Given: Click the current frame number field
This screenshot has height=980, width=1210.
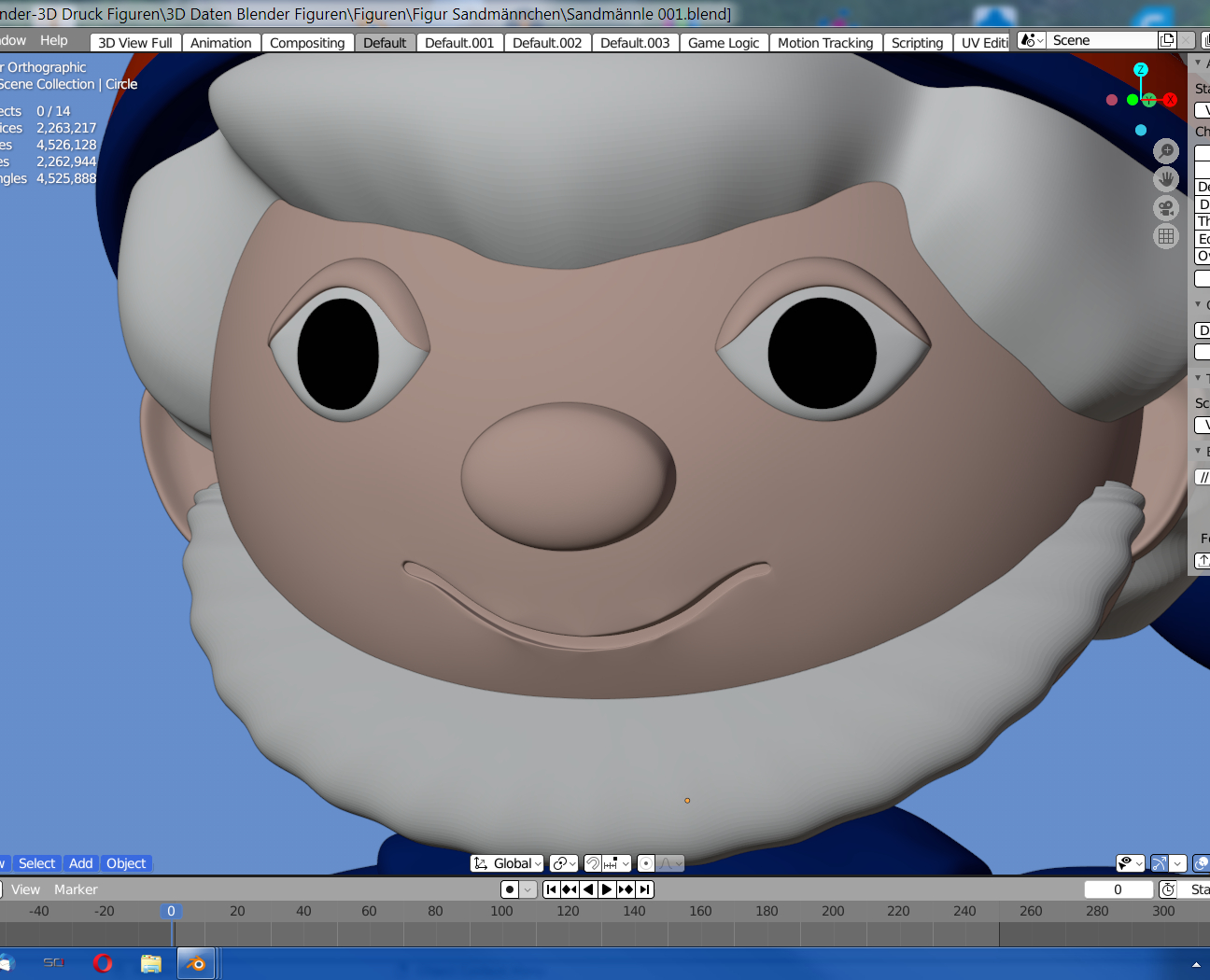Looking at the screenshot, I should [x=1118, y=889].
